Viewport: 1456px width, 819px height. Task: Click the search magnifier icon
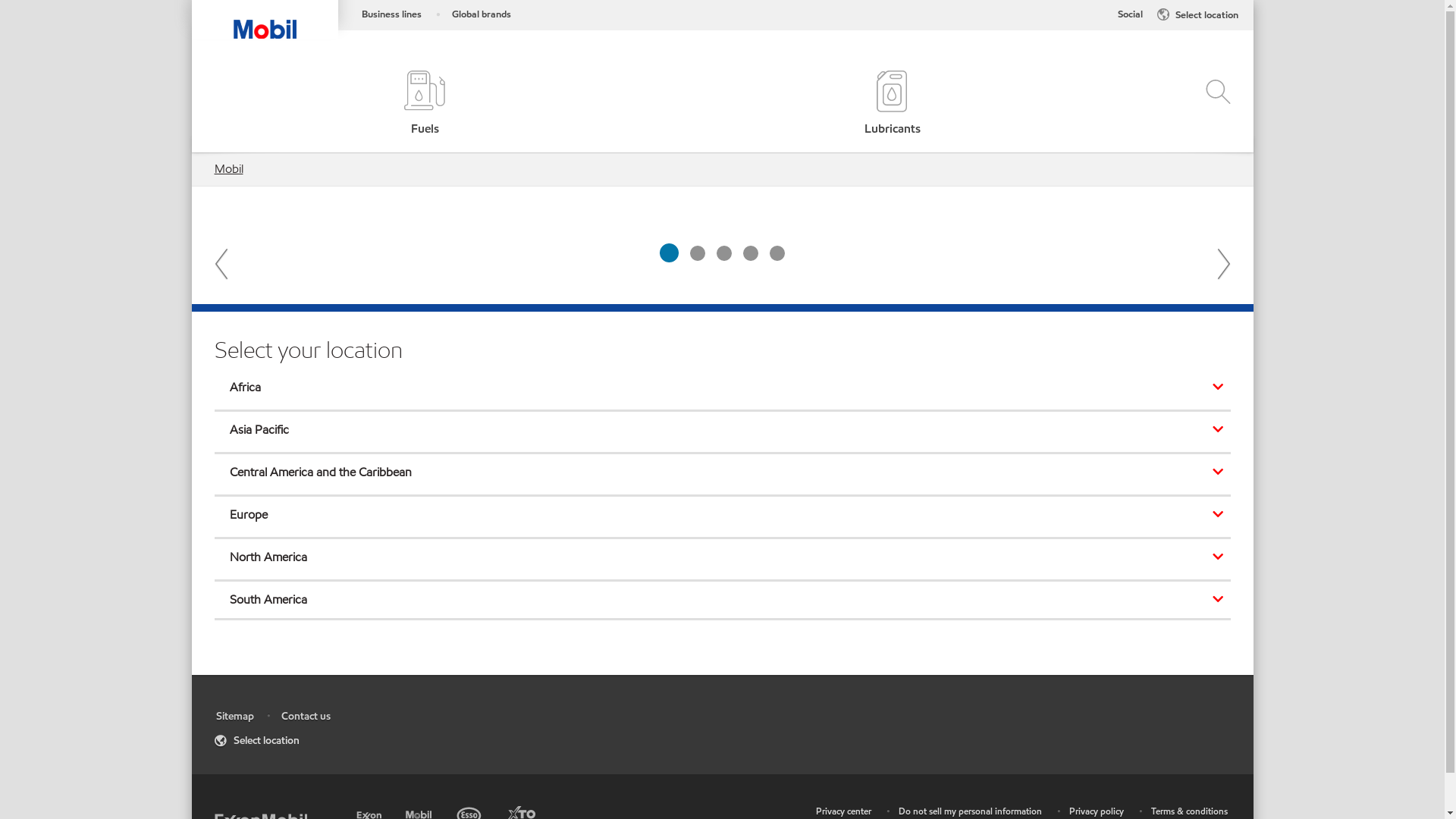[1218, 92]
